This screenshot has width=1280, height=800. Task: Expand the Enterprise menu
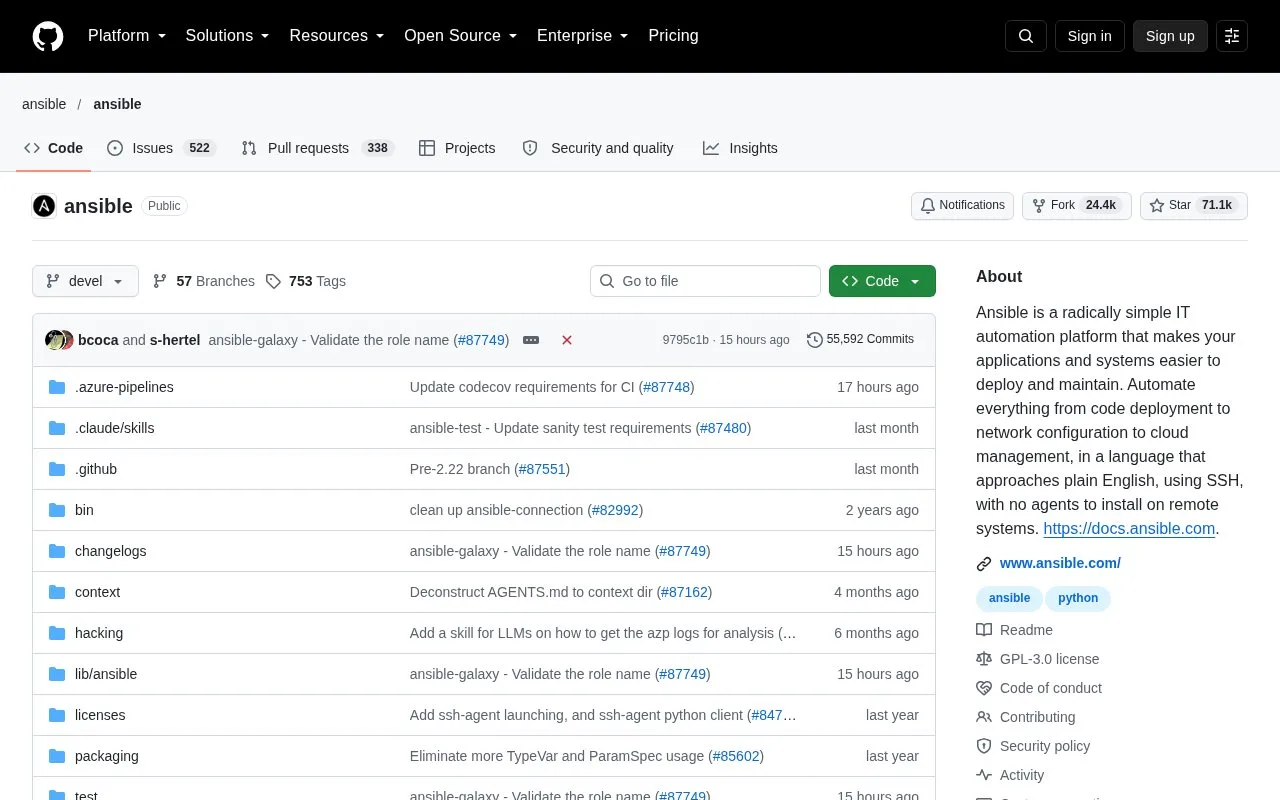(x=583, y=36)
